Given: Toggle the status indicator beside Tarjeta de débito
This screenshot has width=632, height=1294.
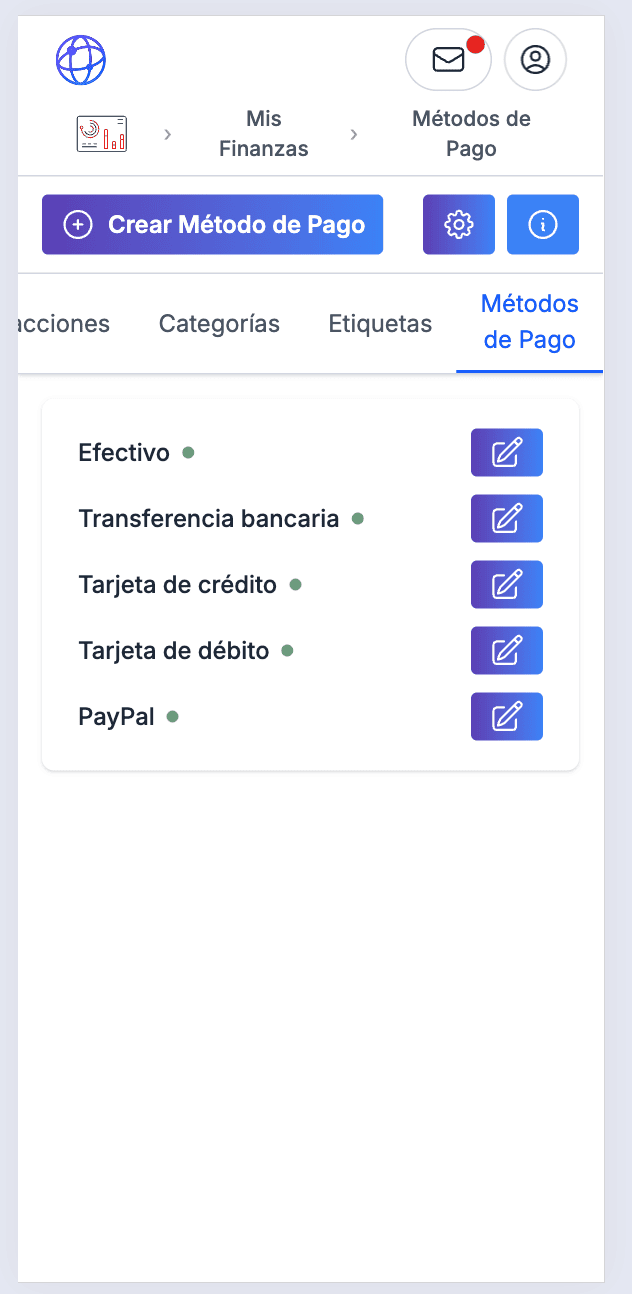Looking at the screenshot, I should 287,651.
